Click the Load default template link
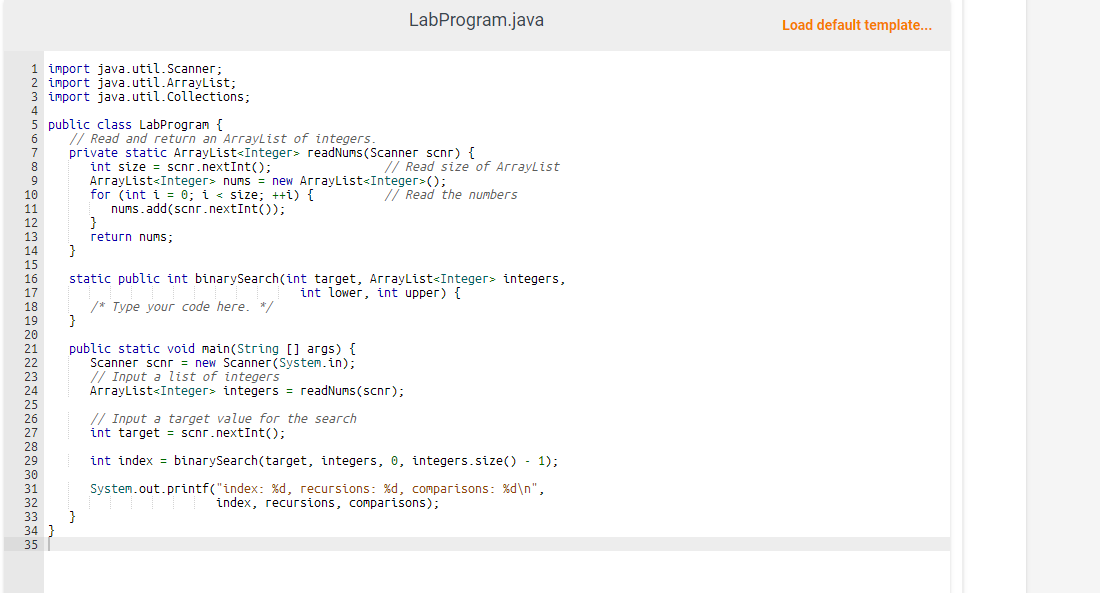The width and height of the screenshot is (1100, 593). click(856, 25)
